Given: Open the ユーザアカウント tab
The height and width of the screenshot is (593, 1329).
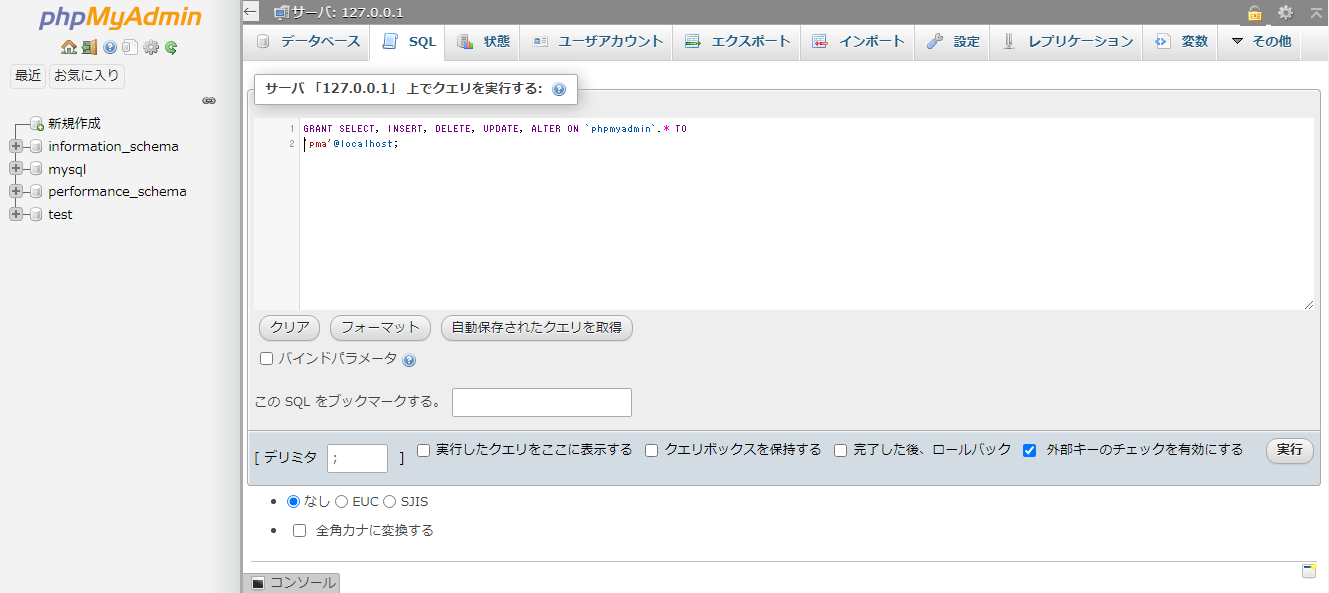Looking at the screenshot, I should coord(598,42).
